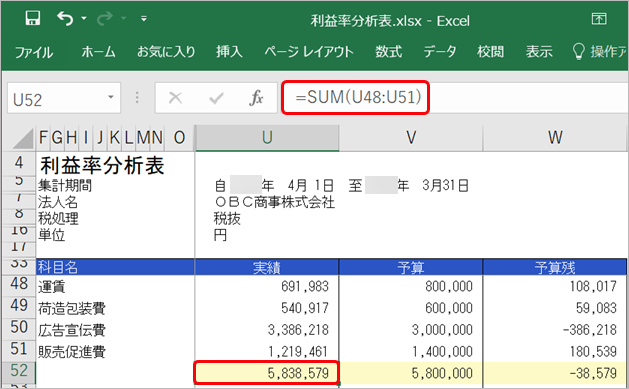Expand the Name Box dropdown arrow
This screenshot has height=389, width=629.
(x=111, y=97)
